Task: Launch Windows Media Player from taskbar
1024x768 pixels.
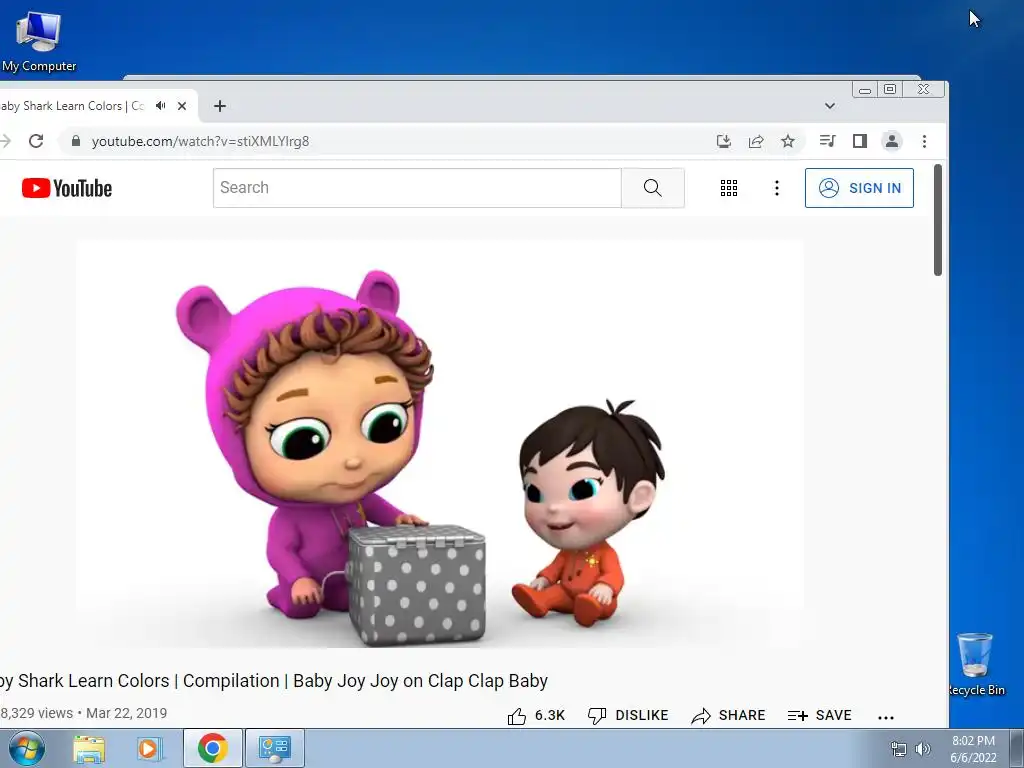Action: tap(148, 748)
